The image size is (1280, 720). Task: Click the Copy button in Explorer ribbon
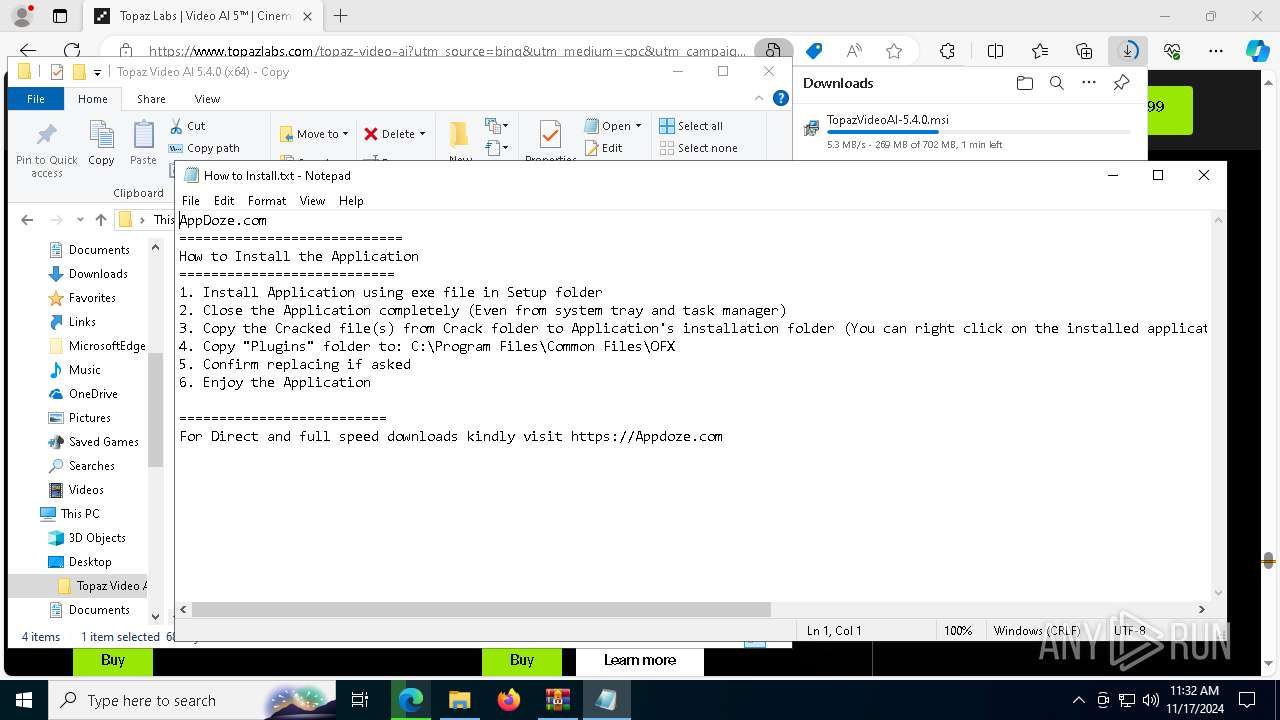coord(101,143)
